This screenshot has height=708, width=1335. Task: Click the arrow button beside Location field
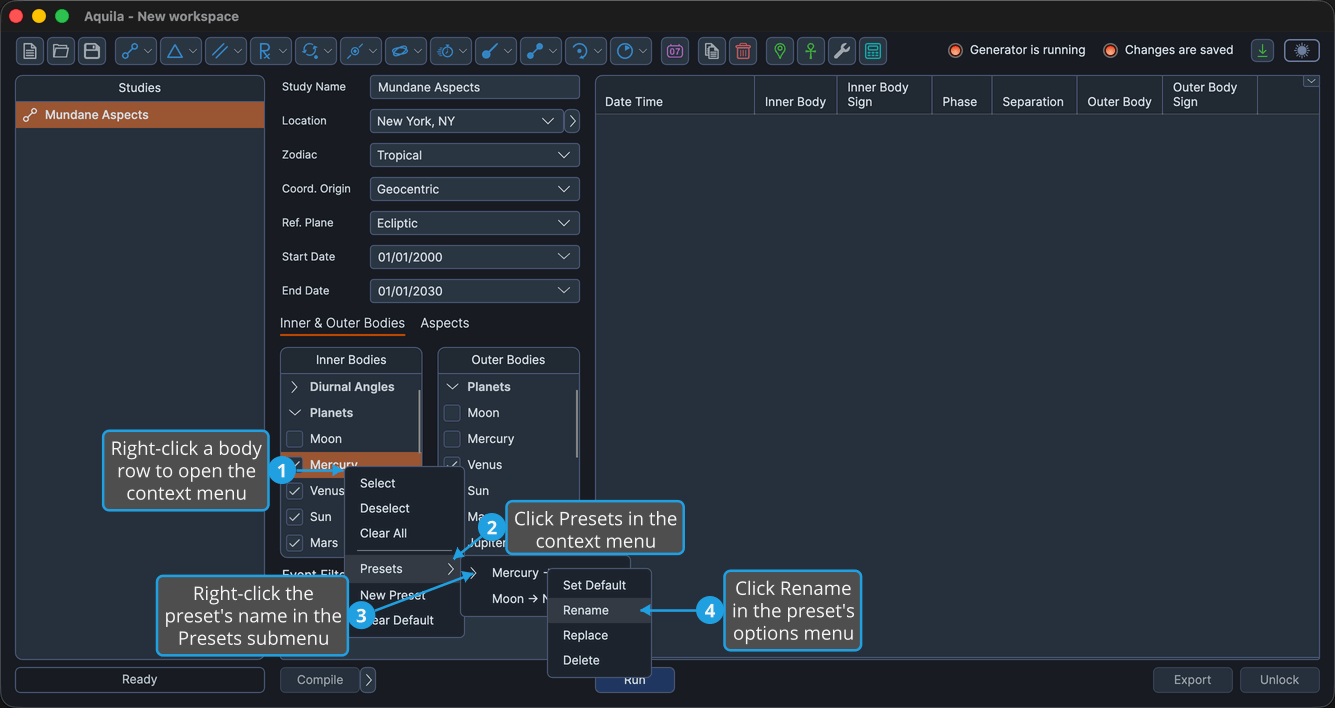pyautogui.click(x=572, y=121)
